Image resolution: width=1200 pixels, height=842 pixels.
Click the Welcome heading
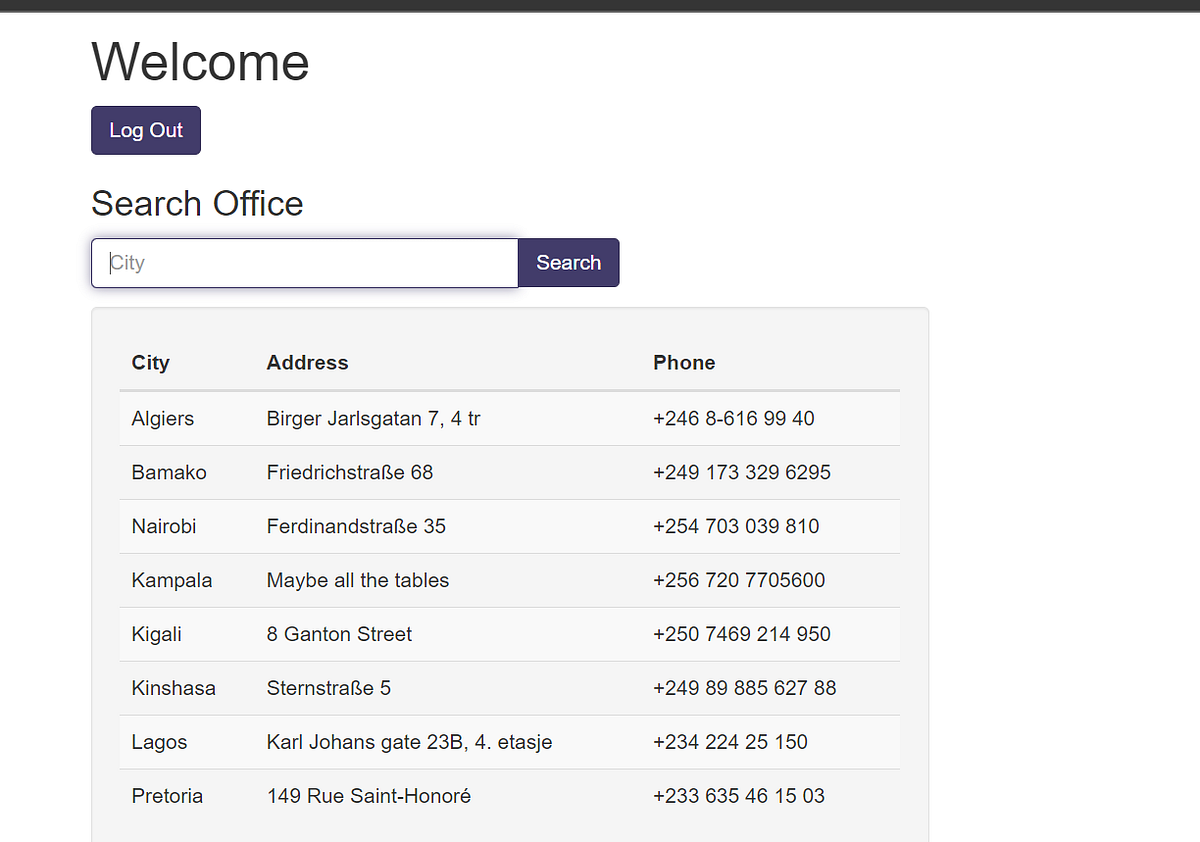click(200, 62)
